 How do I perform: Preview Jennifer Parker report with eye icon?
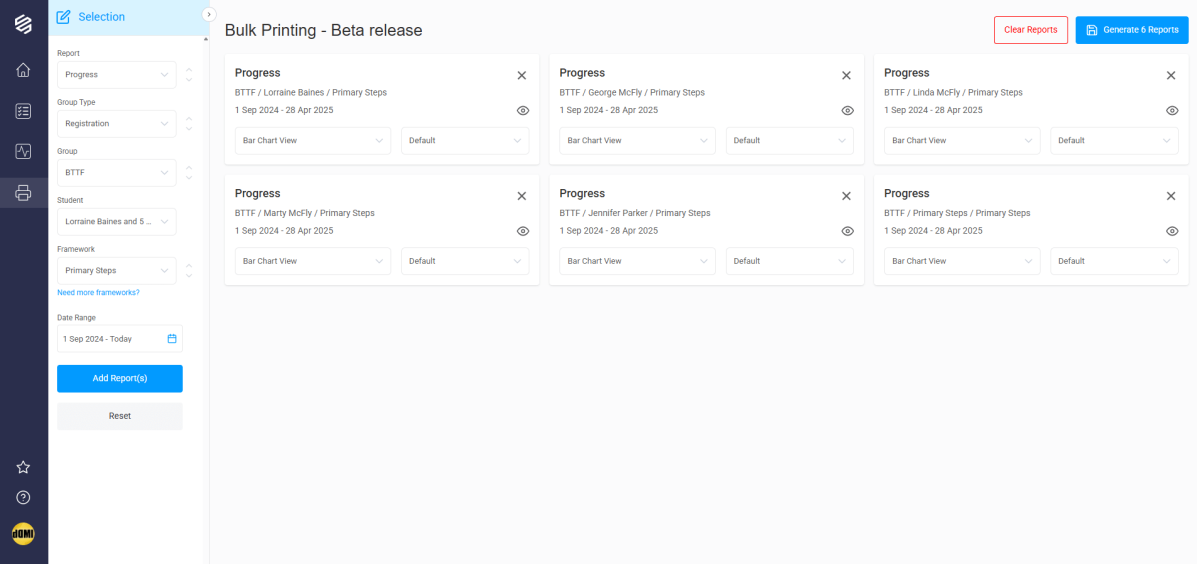coord(847,231)
